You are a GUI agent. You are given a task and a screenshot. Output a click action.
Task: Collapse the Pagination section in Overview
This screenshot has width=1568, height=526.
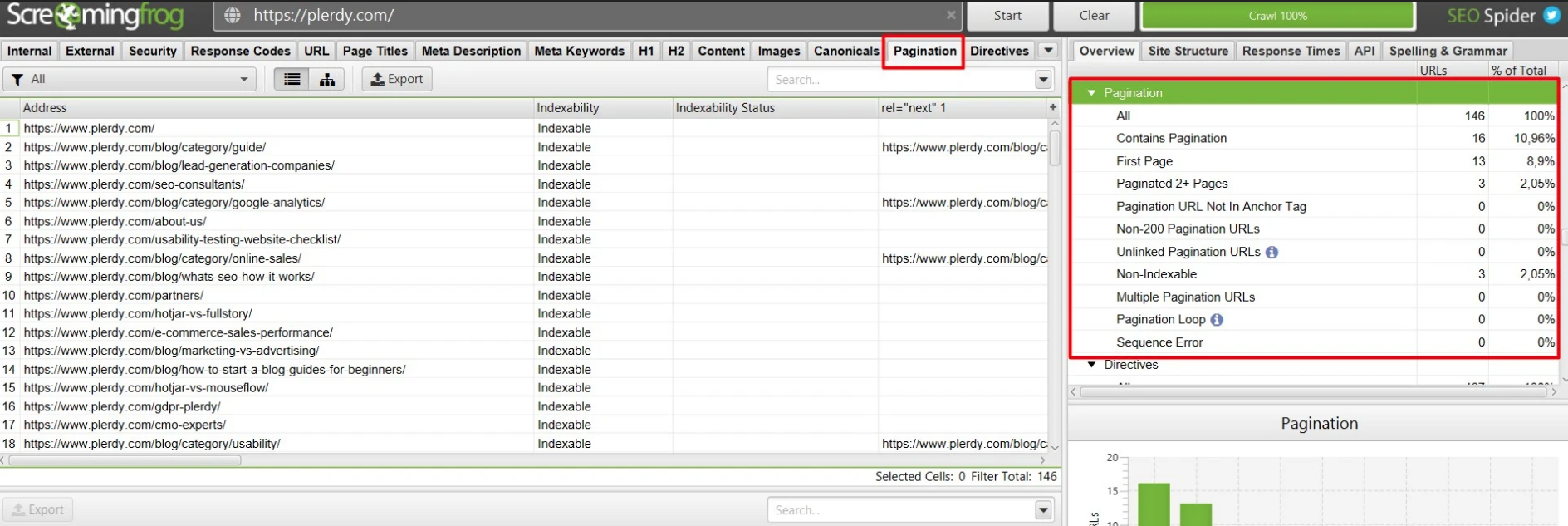click(x=1091, y=93)
